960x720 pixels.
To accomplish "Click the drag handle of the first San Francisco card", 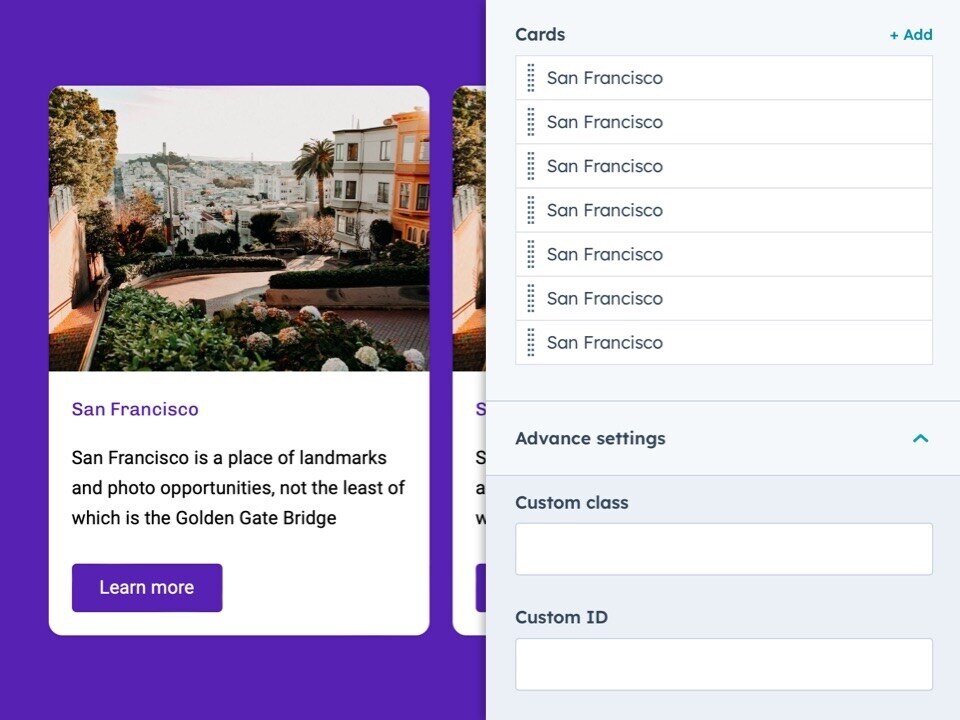I will (x=531, y=78).
